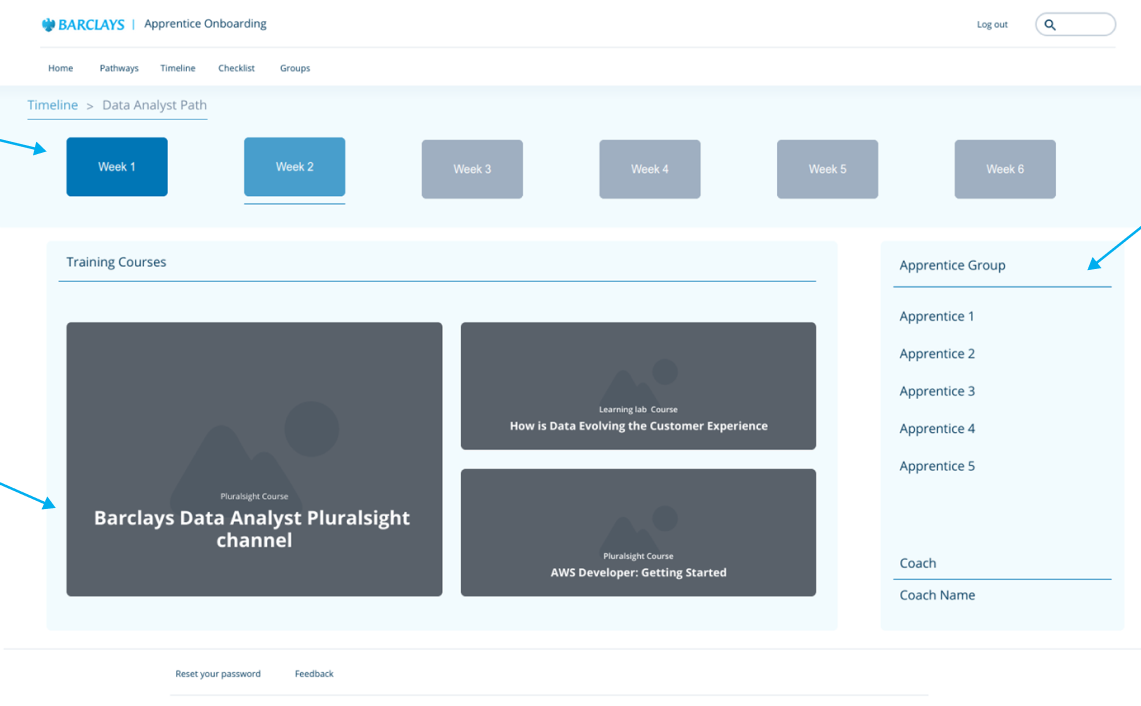The height and width of the screenshot is (706, 1141).
Task: Open the Home menu item
Action: coord(60,68)
